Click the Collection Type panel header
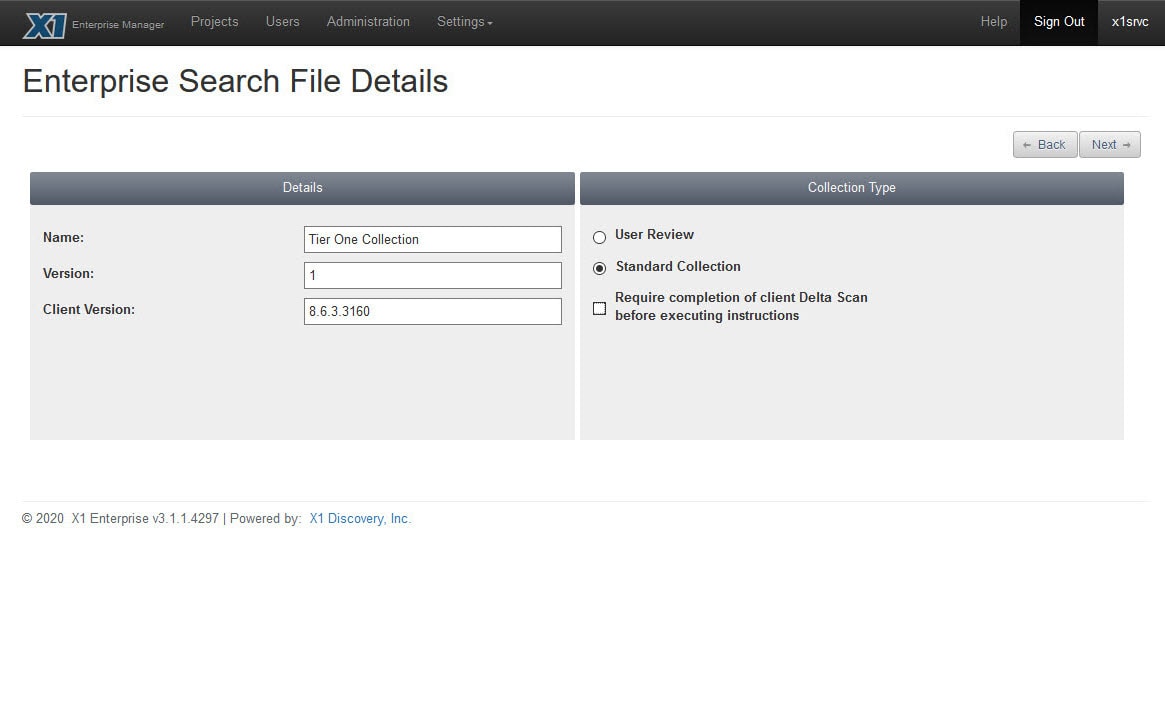The width and height of the screenshot is (1165, 721). [851, 188]
